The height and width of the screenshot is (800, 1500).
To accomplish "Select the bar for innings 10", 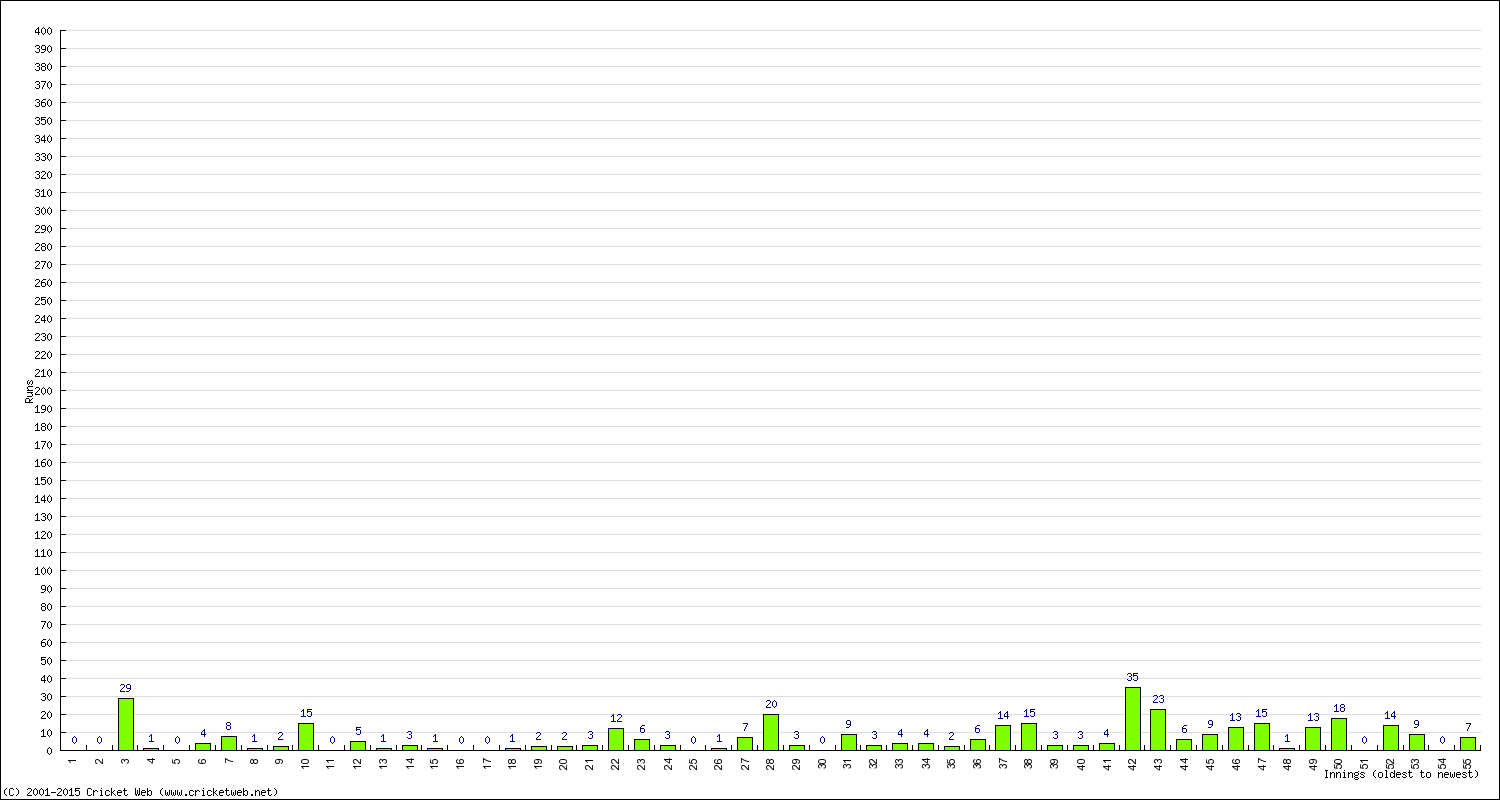I will click(x=306, y=736).
